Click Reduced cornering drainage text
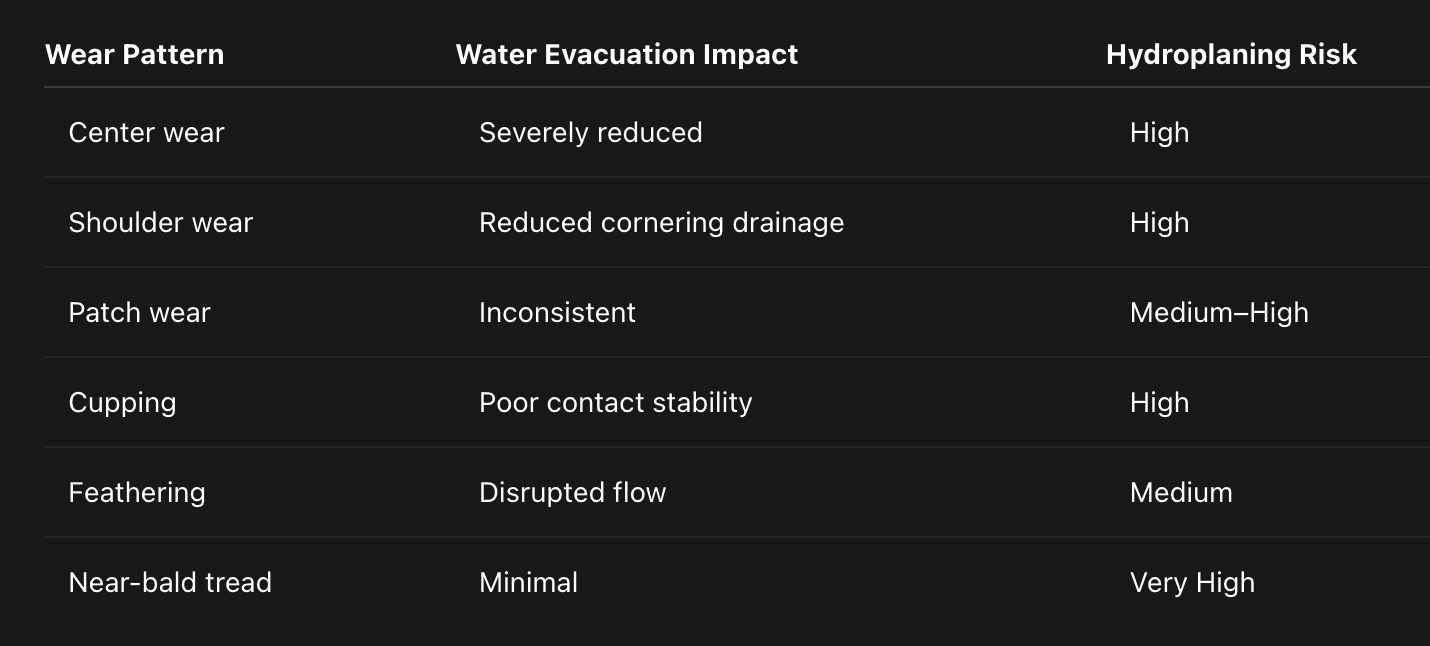Screen dimensions: 1430x646 tap(661, 222)
